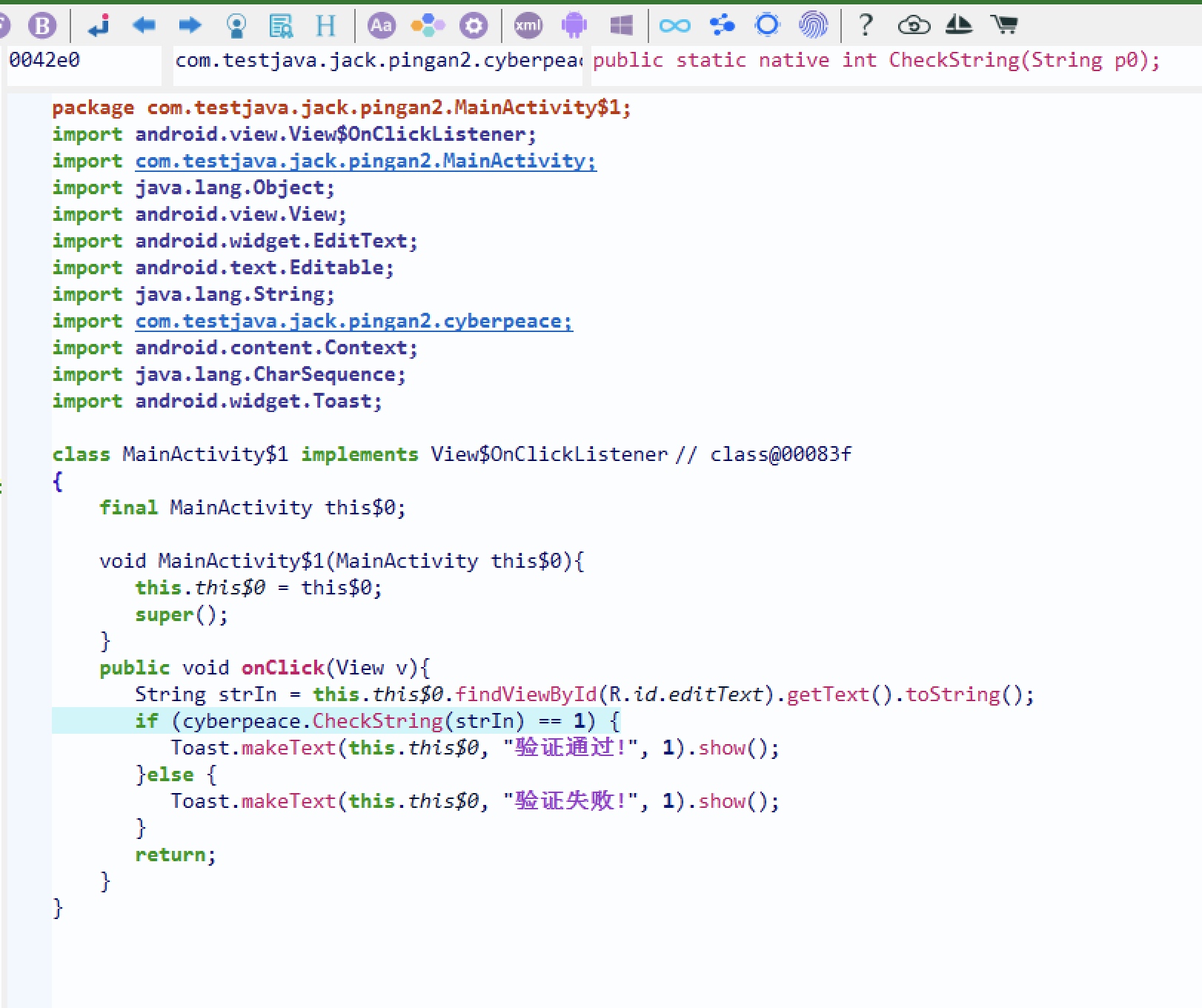This screenshot has width=1202, height=1008.
Task: Click the purple B icon in toolbar
Action: [x=42, y=26]
